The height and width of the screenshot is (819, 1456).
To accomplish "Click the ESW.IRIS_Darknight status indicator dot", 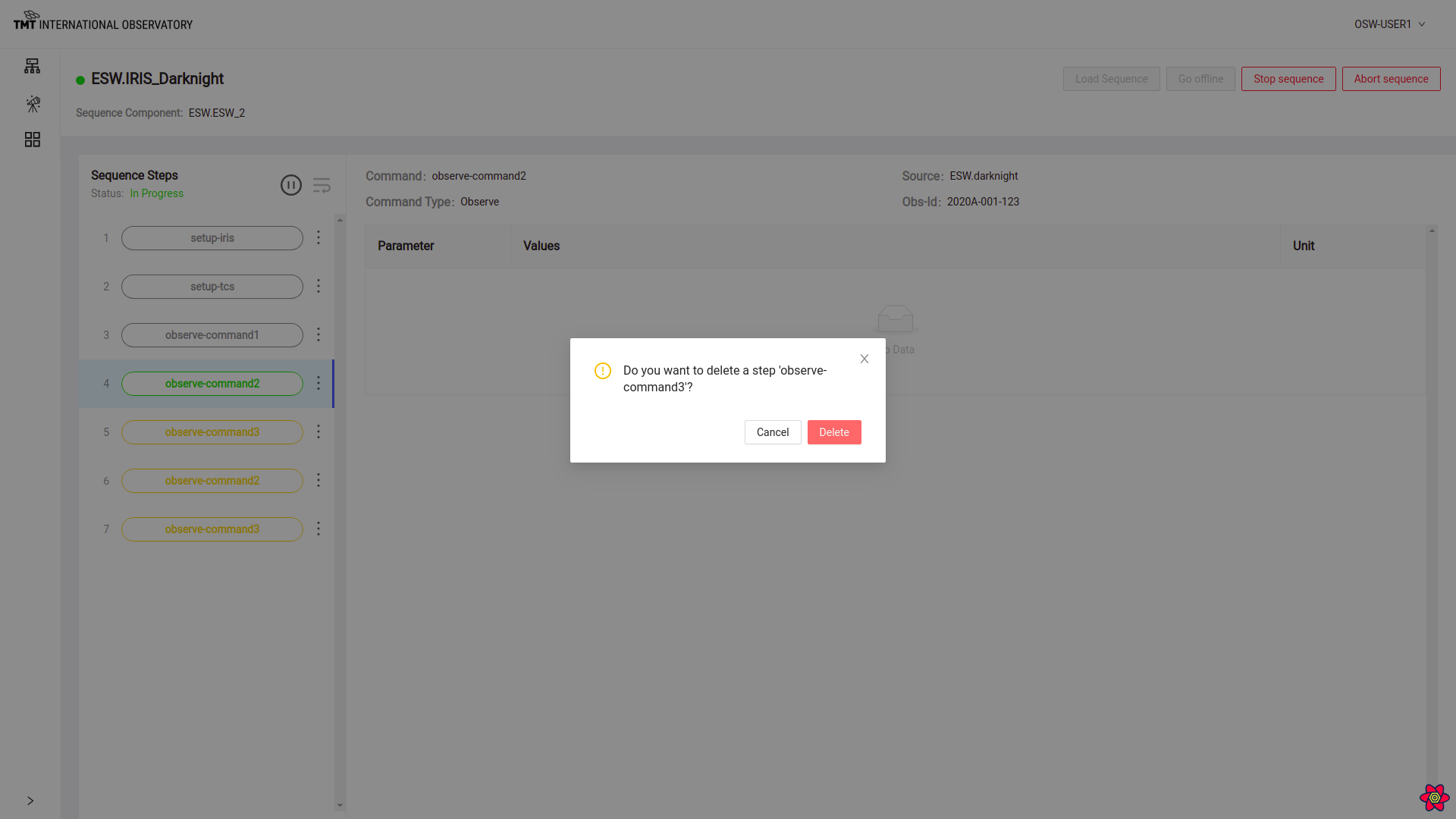I will pos(80,80).
